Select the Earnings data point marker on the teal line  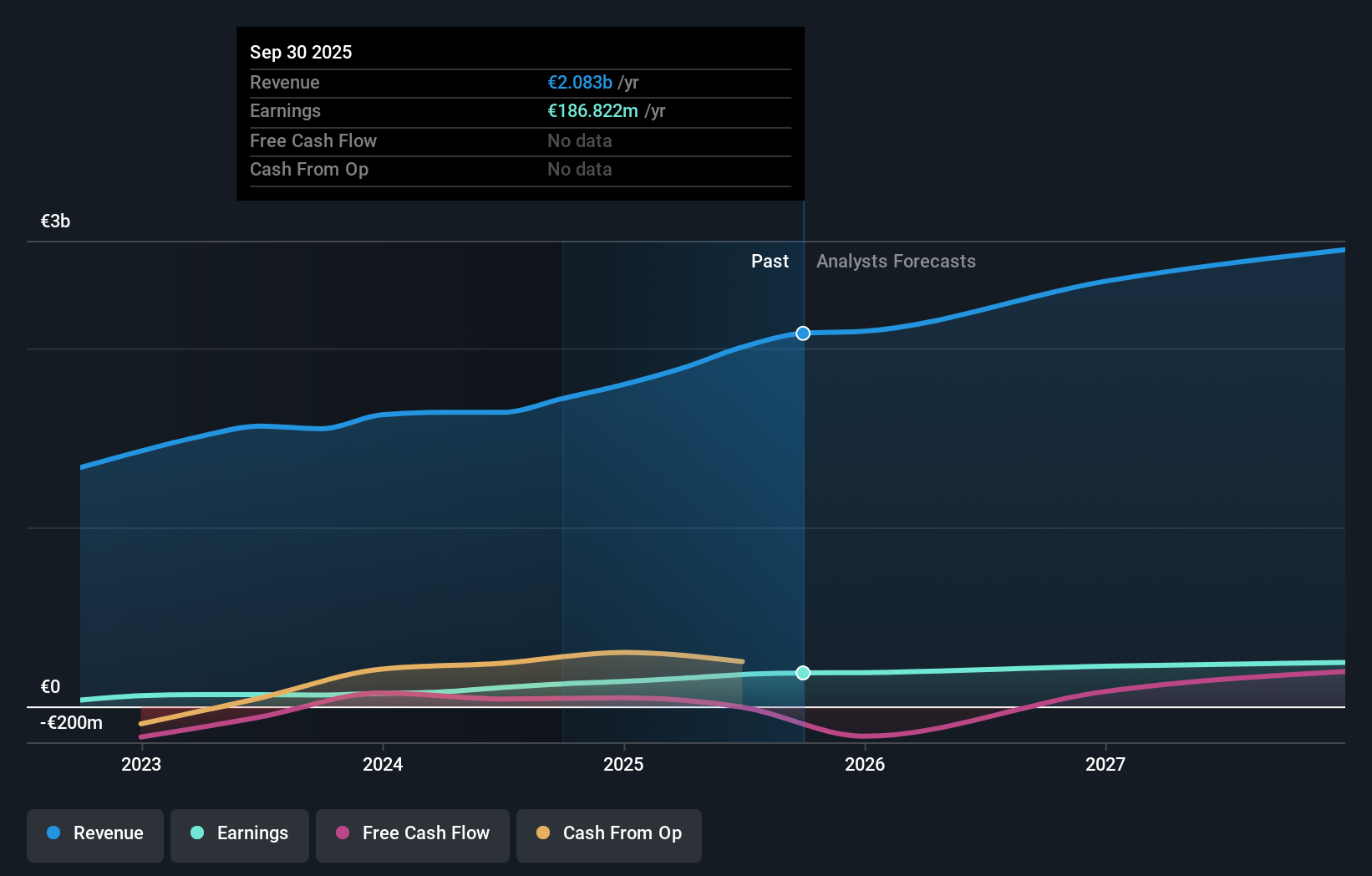click(x=803, y=673)
